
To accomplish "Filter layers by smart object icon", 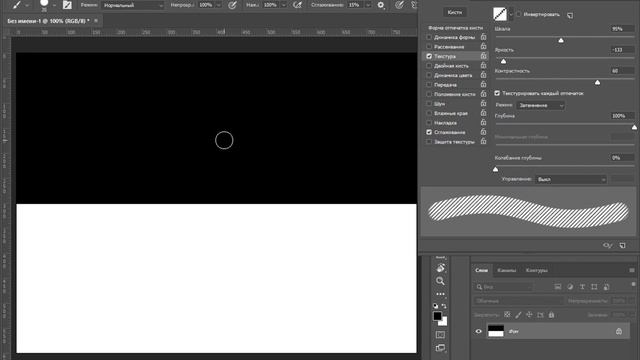I will tap(607, 287).
